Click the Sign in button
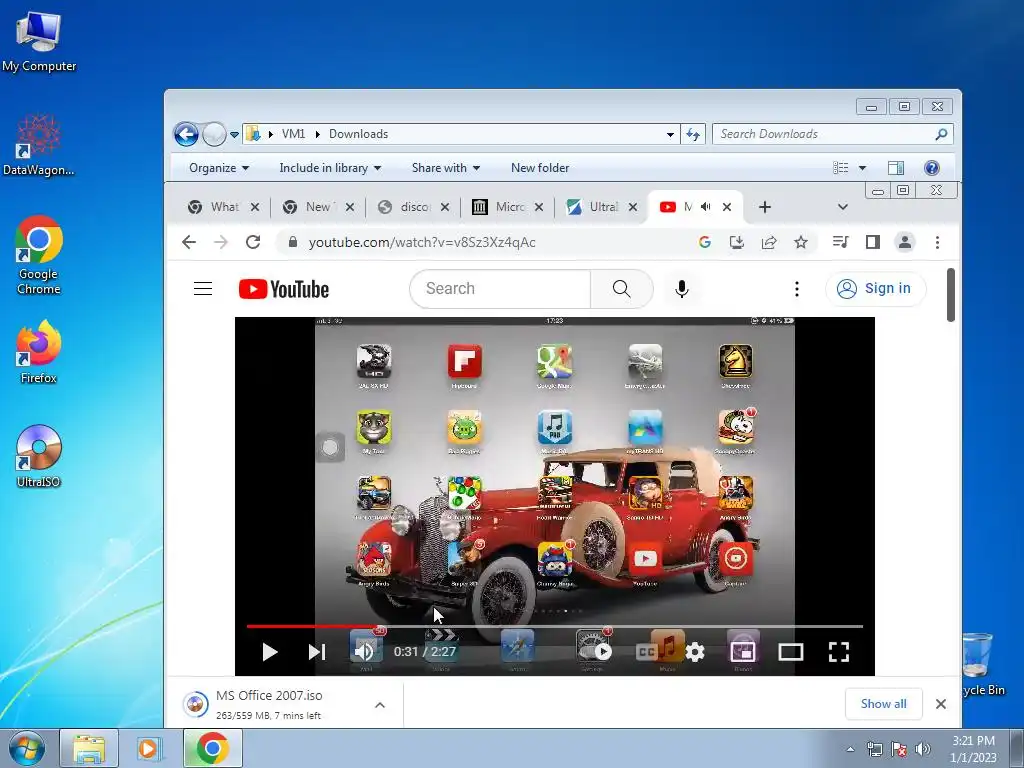 [x=875, y=289]
